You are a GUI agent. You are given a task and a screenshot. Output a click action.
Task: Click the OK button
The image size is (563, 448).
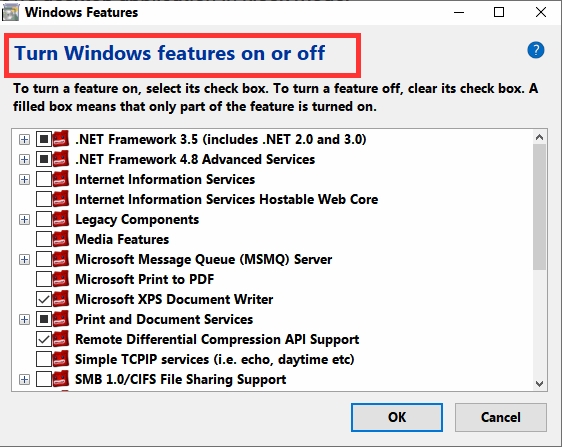pyautogui.click(x=397, y=417)
